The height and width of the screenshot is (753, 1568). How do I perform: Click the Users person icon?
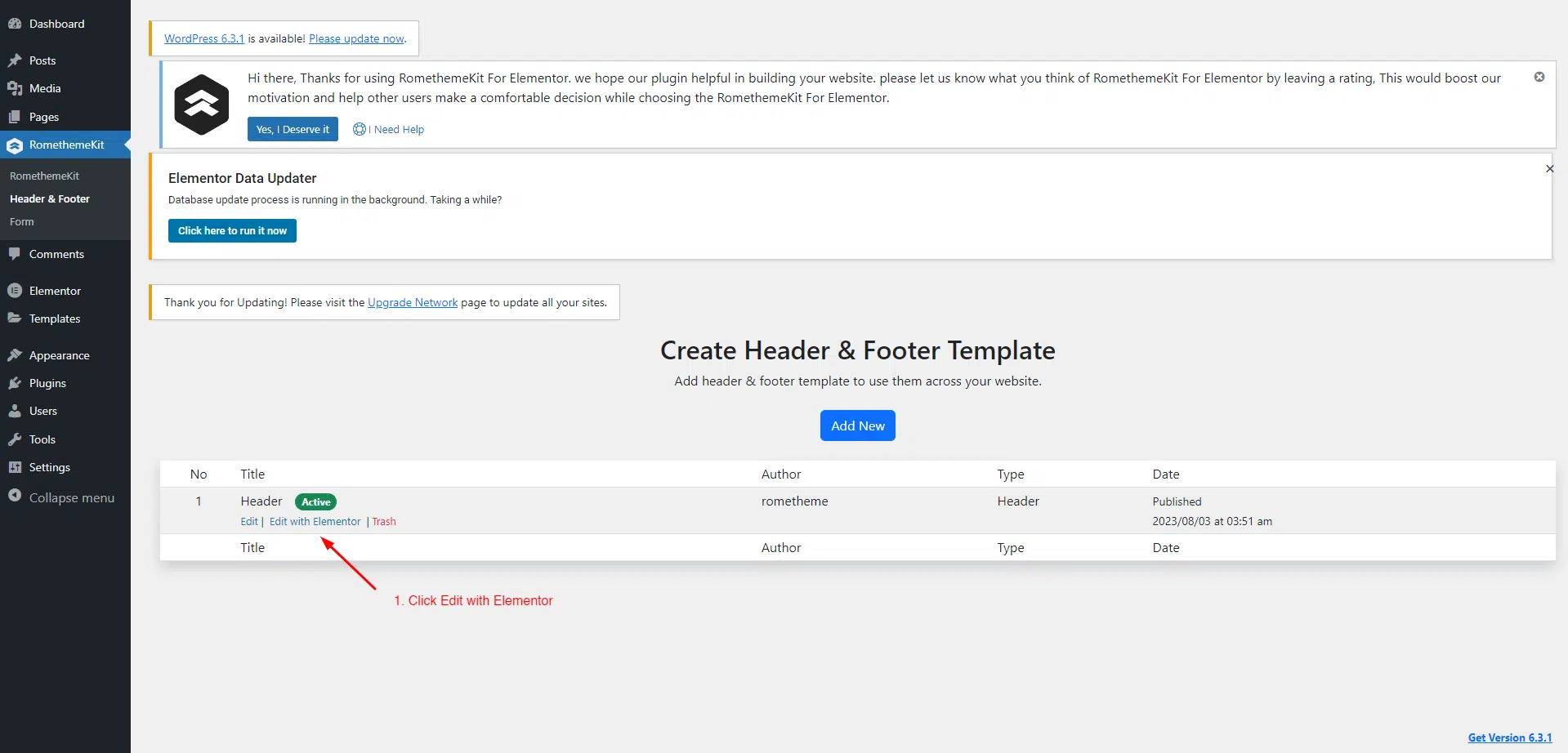pyautogui.click(x=15, y=411)
